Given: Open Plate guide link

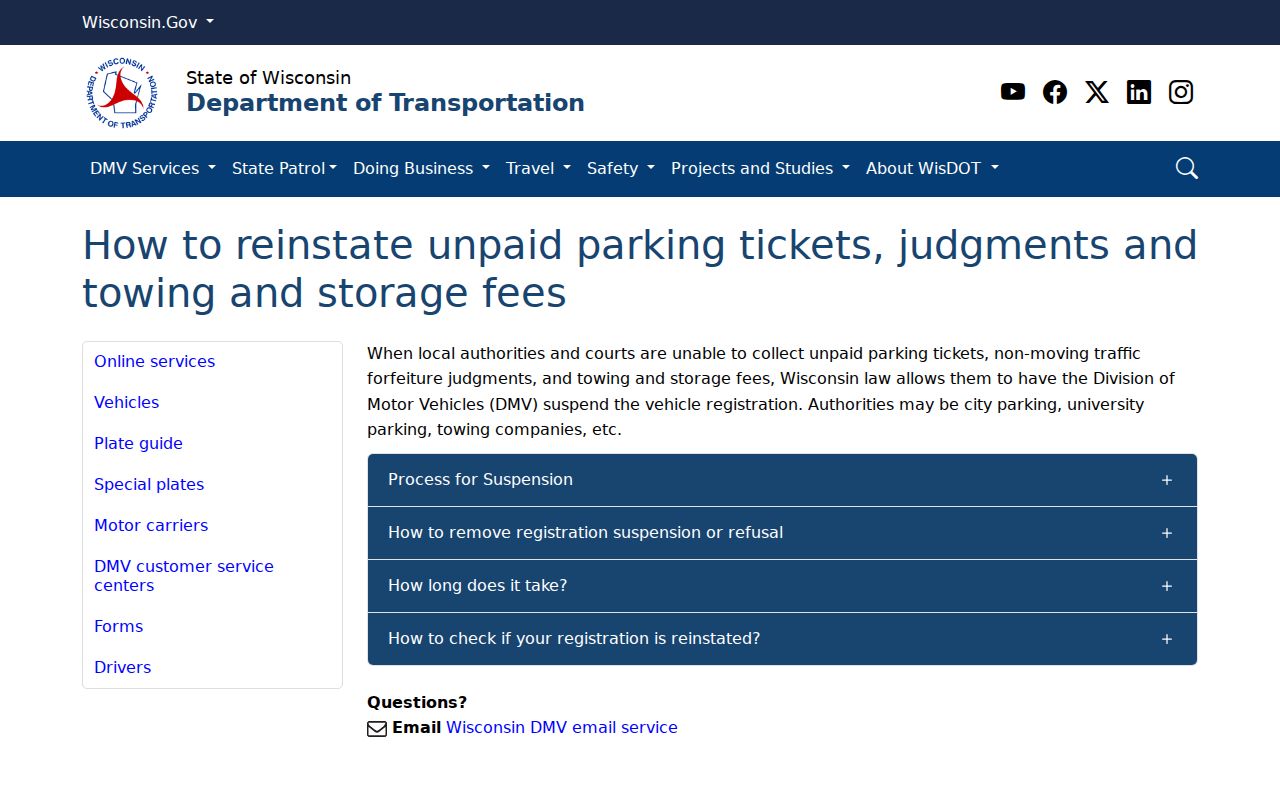Looking at the screenshot, I should (138, 444).
